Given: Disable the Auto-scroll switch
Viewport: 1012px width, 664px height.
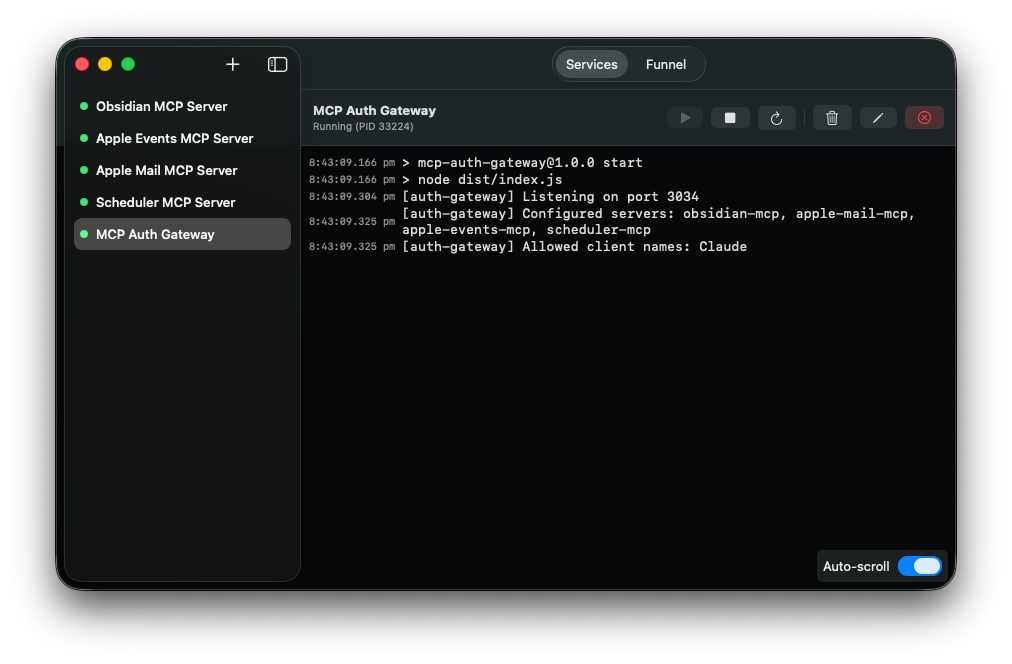Looking at the screenshot, I should [919, 566].
